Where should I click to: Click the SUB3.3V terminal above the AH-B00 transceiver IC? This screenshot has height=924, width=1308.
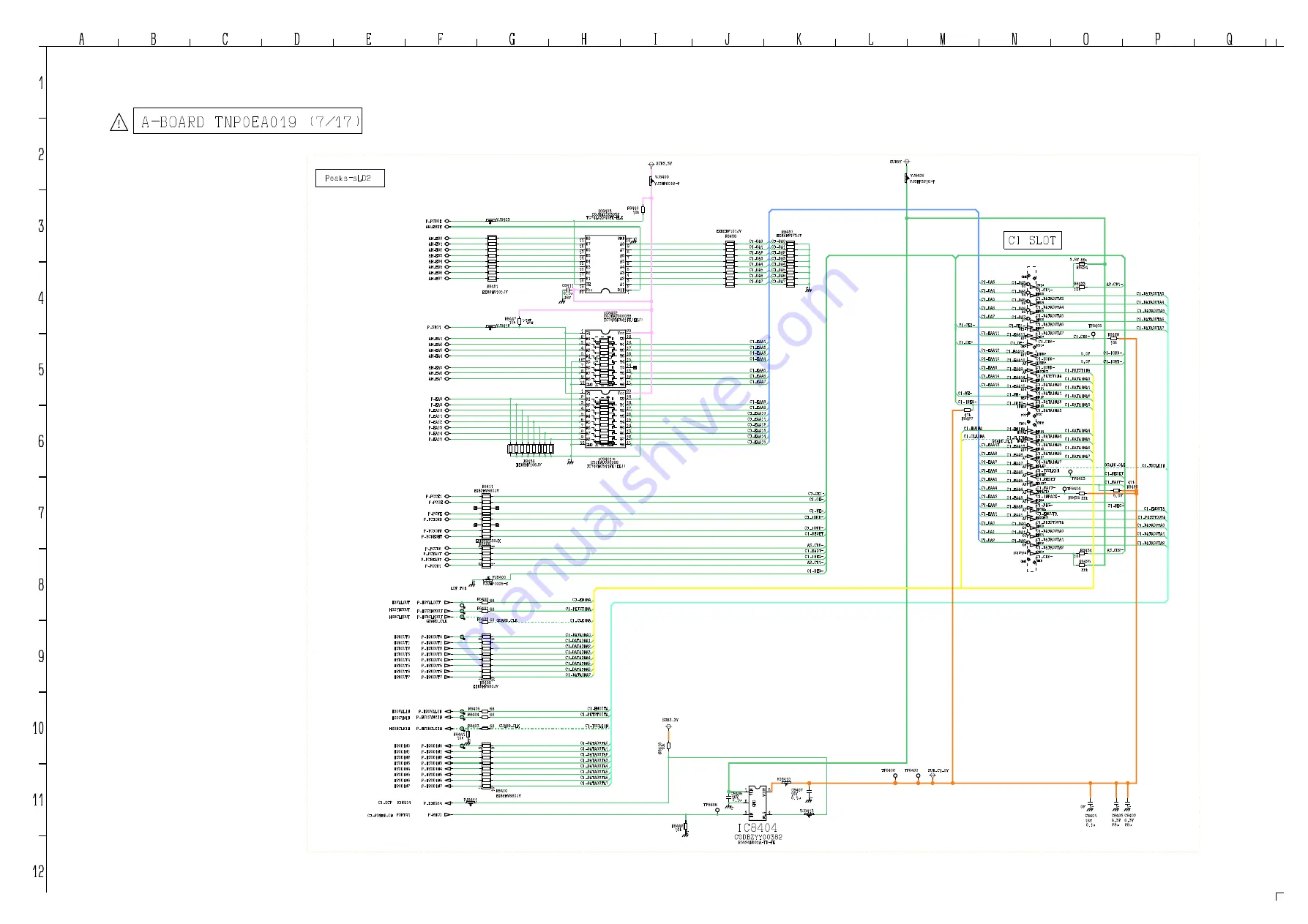pyautogui.click(x=651, y=164)
